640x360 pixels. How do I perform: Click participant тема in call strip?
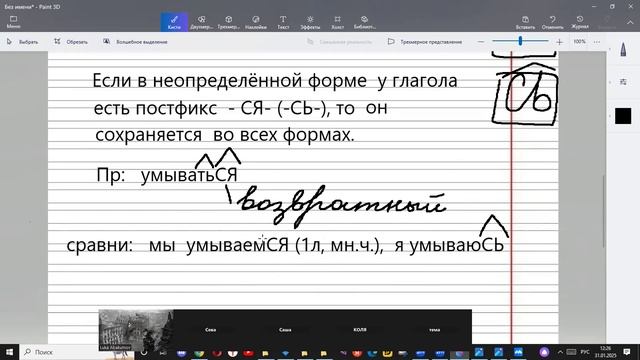tap(434, 329)
